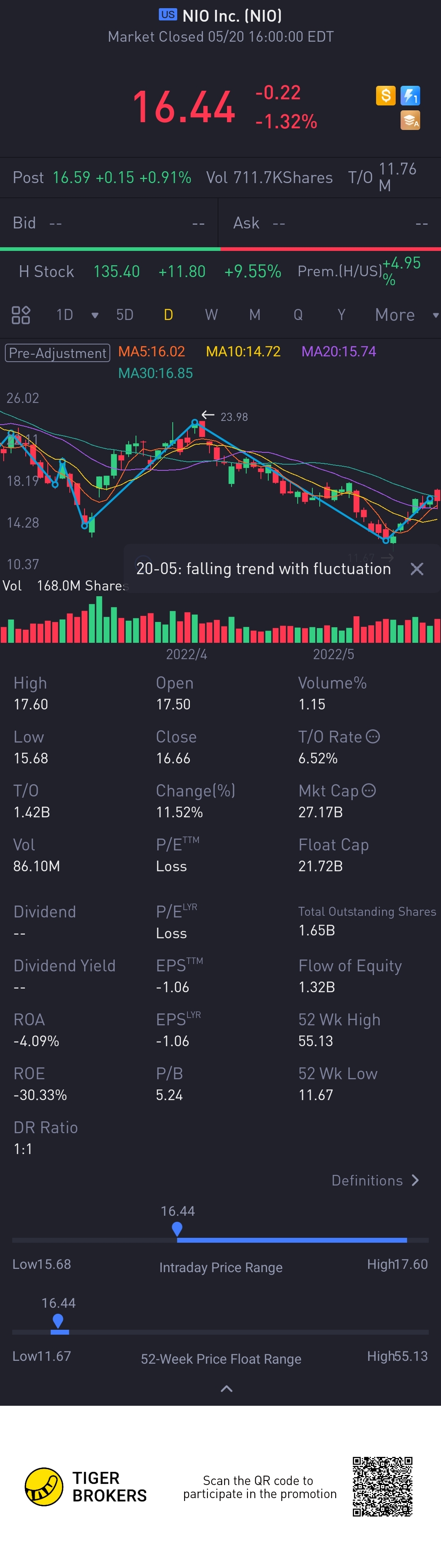Image resolution: width=441 pixels, height=1568 pixels.
Task: Open the chart layout grid icon
Action: click(x=21, y=315)
